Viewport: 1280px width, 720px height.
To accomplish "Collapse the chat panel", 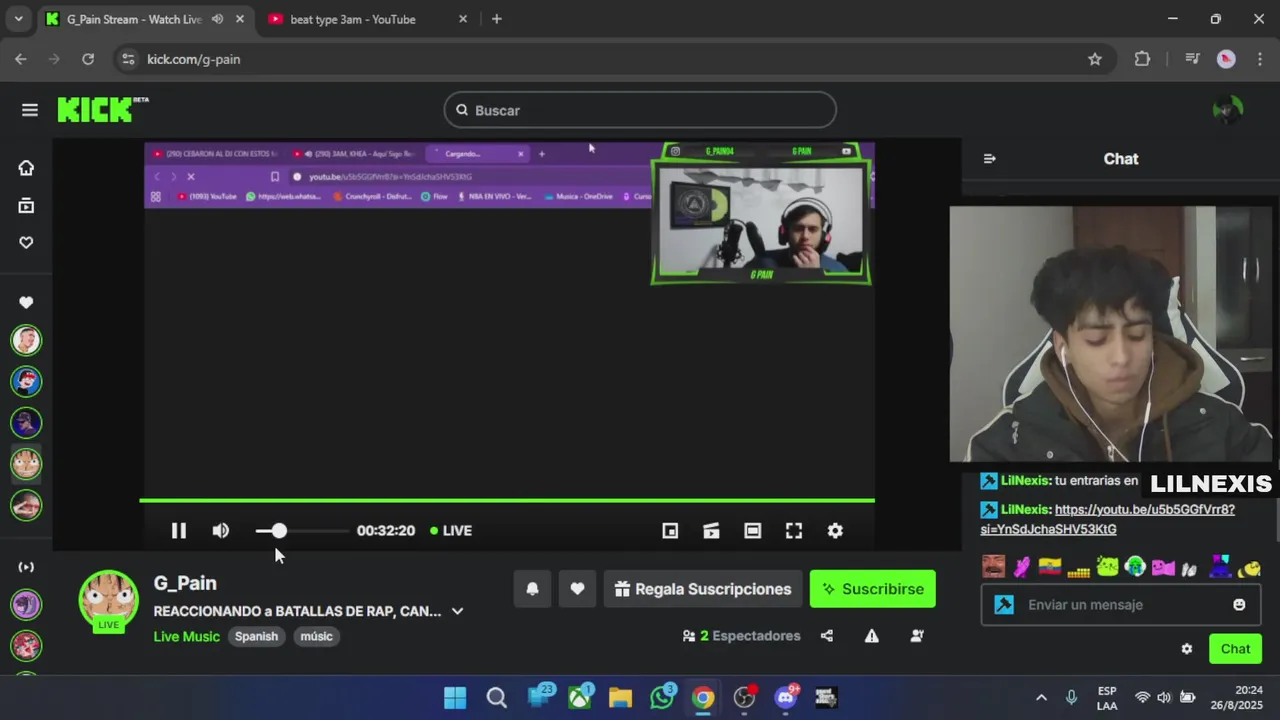I will 989,159.
